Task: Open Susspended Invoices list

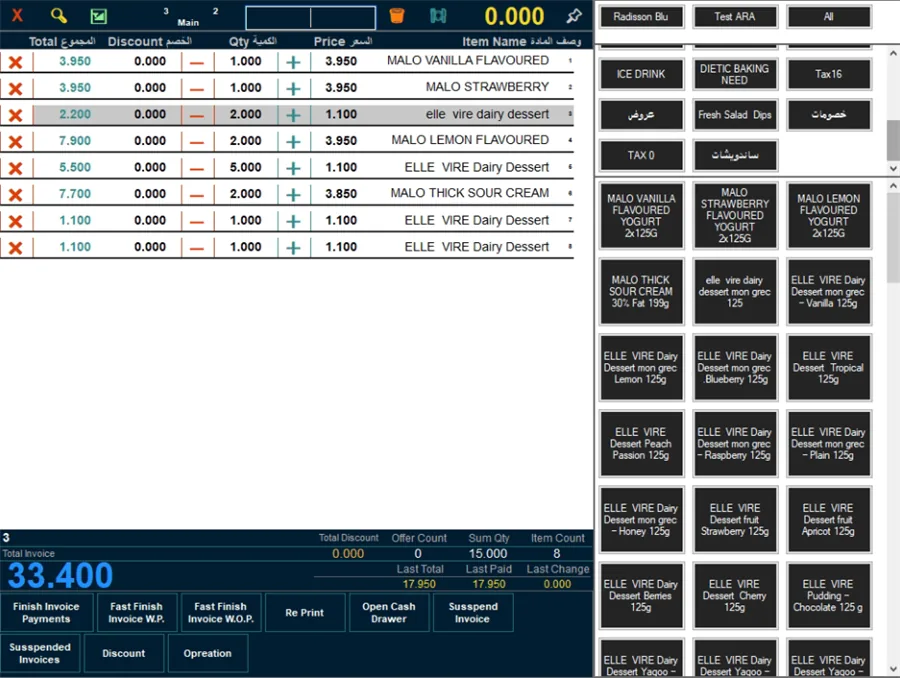Action: (40, 653)
